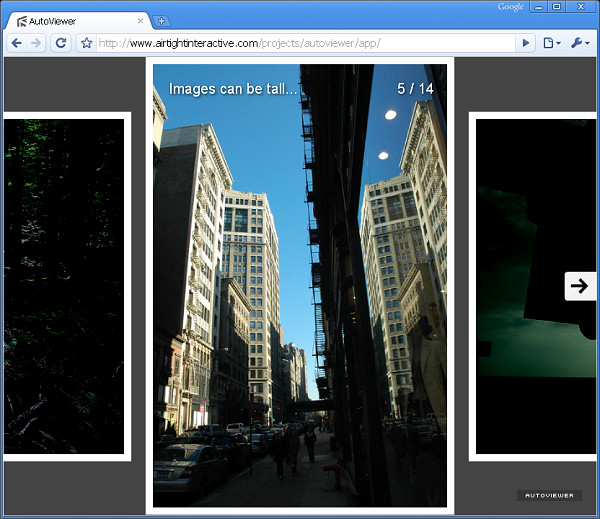Click the AutoViewer logo in the bottom corner
Image resolution: width=600 pixels, height=519 pixels.
click(549, 495)
